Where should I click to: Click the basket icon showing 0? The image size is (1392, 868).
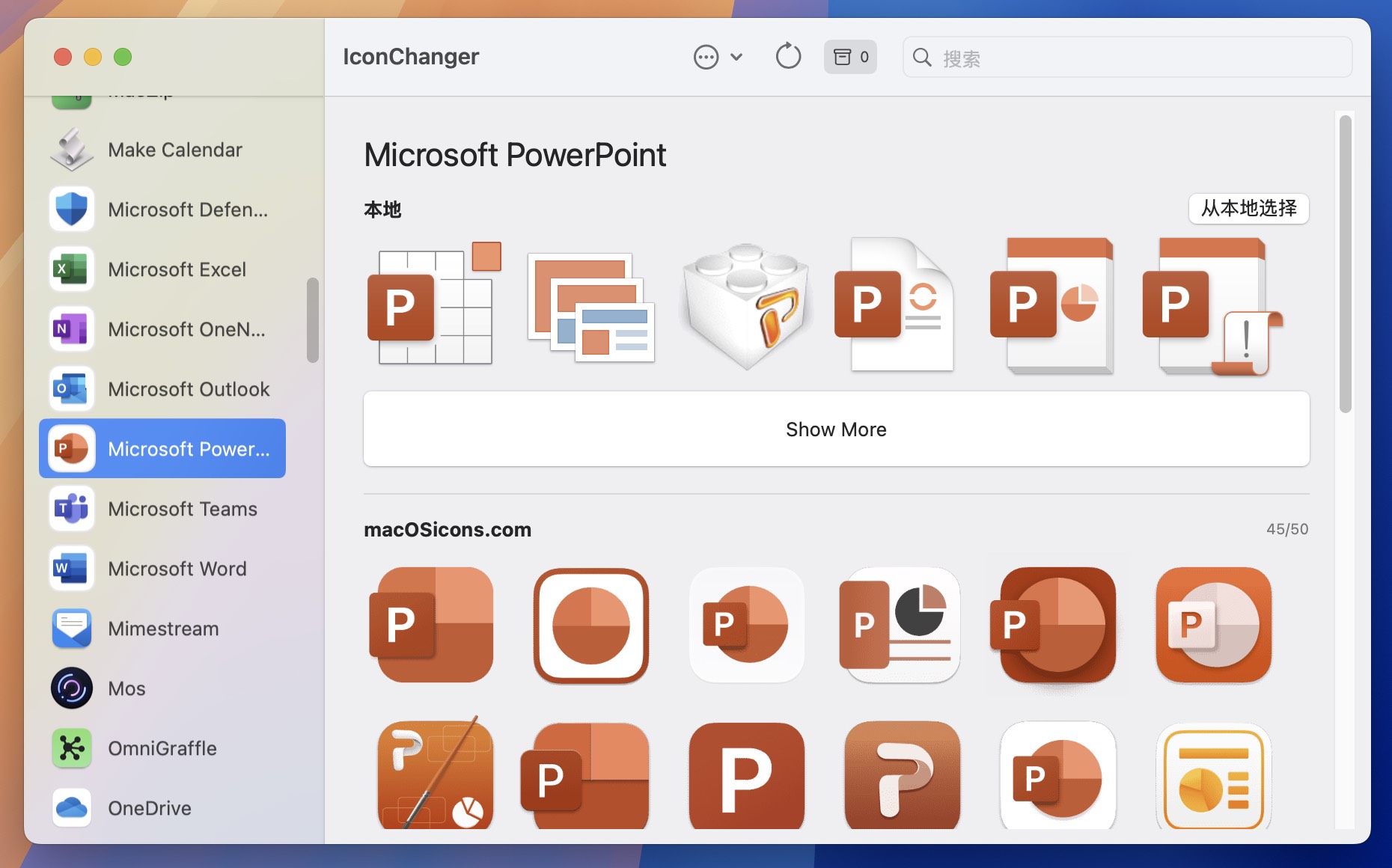coord(849,56)
